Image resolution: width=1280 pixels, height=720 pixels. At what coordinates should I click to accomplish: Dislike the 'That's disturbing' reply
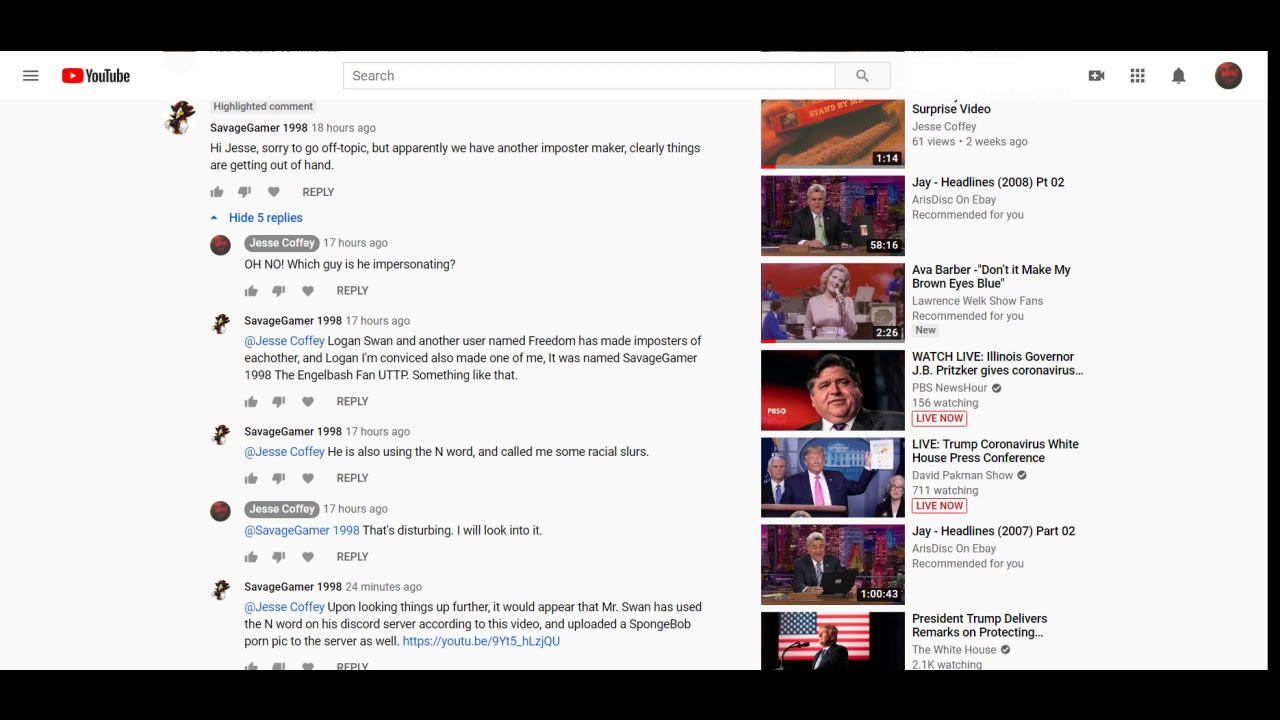[x=279, y=557]
